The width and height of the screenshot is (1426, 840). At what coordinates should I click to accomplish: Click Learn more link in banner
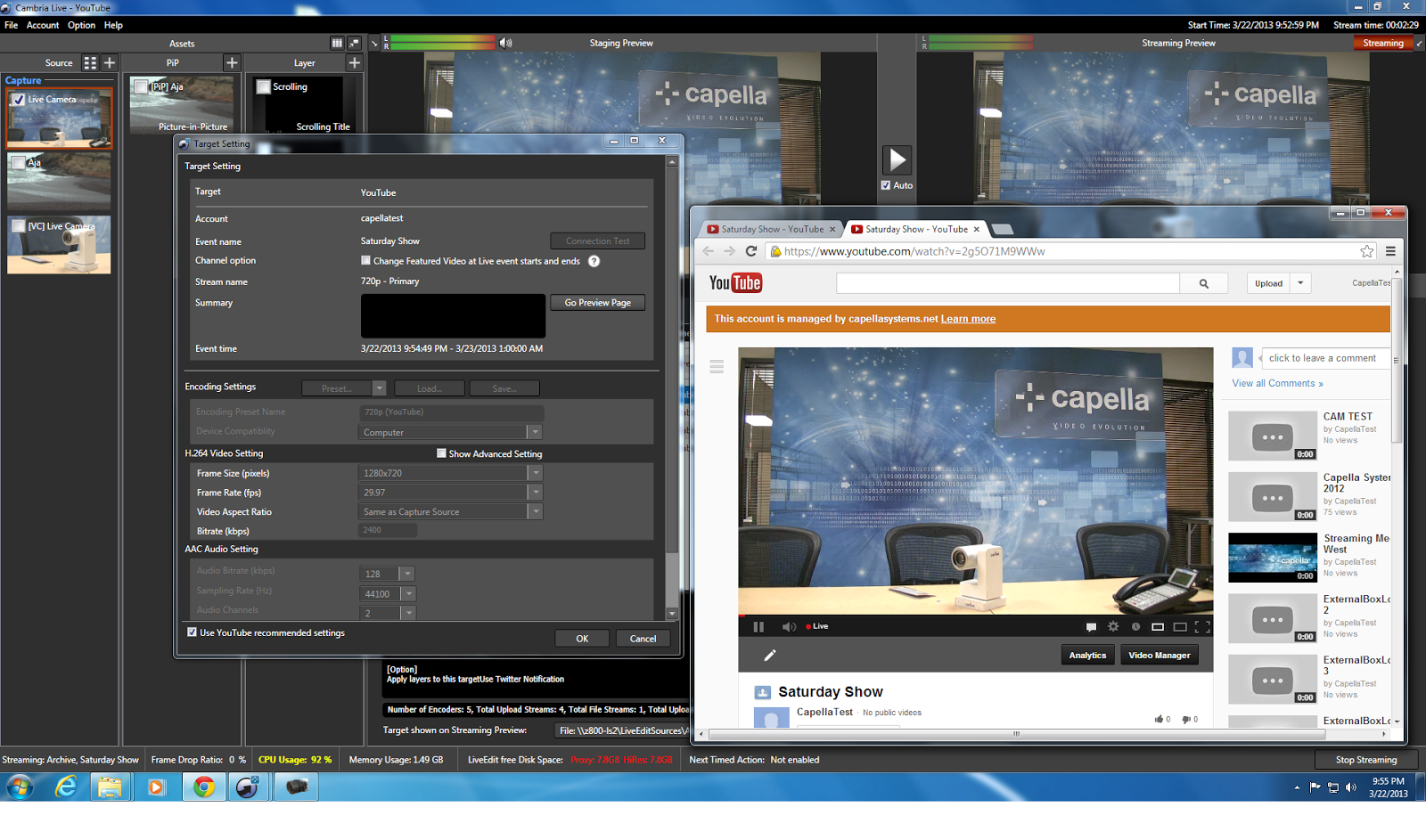coord(968,319)
